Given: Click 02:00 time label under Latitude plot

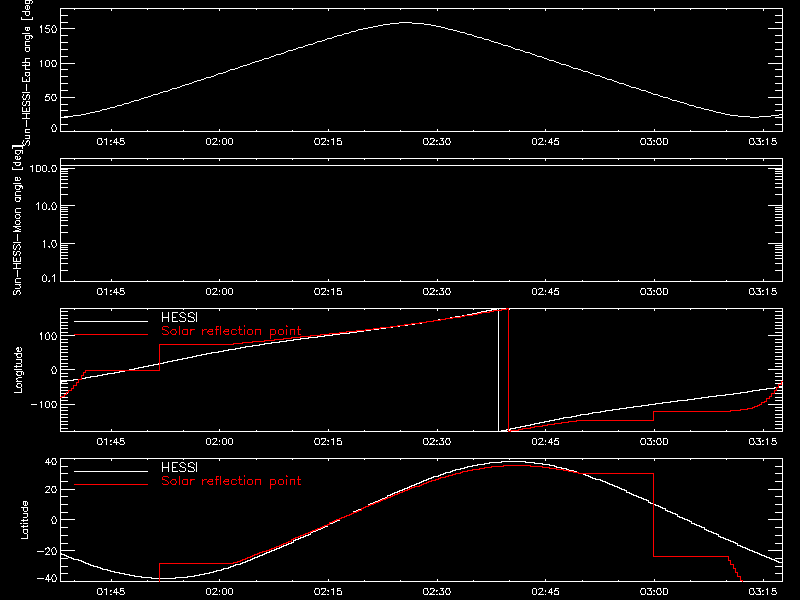Looking at the screenshot, I should coord(219,591).
